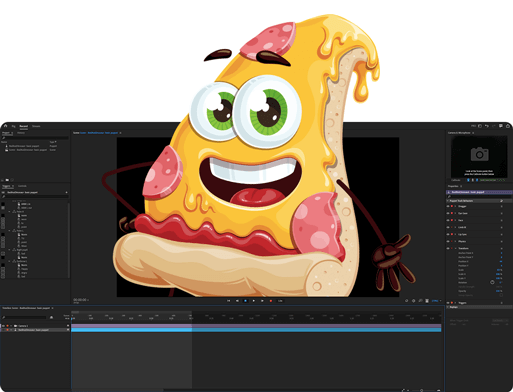This screenshot has height=392, width=513.
Task: Toggle the Group Opacity checkbox
Action: 501,295
